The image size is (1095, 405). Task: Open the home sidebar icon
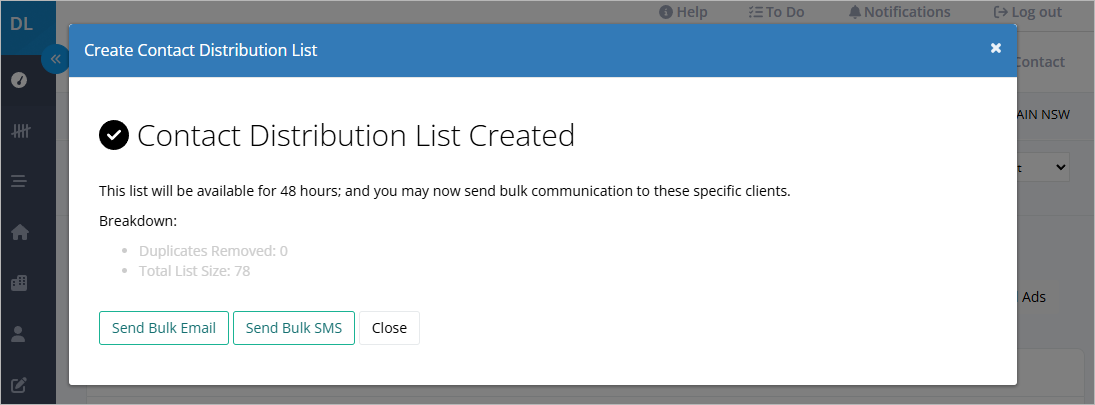(20, 233)
